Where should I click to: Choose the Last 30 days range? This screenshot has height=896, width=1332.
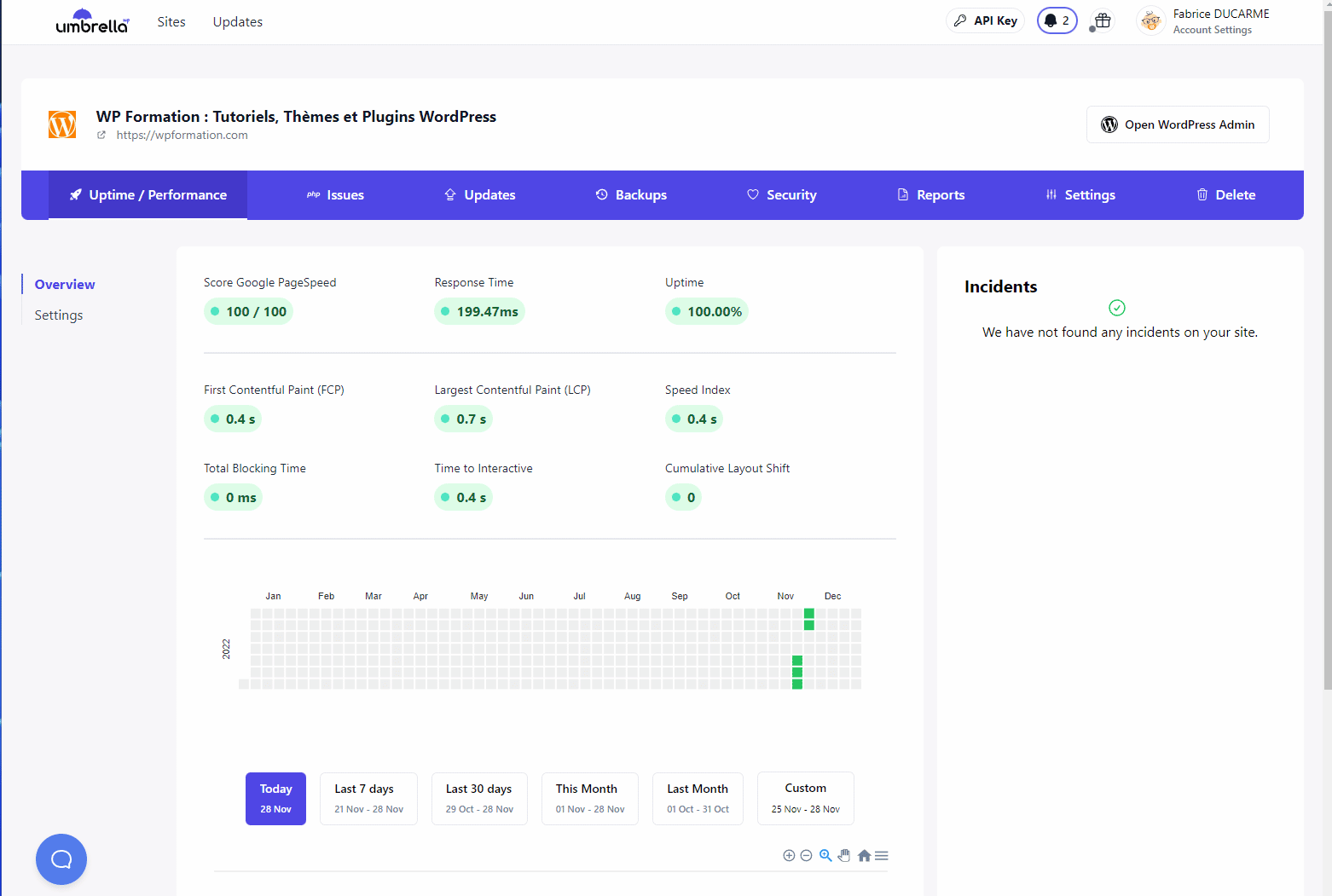coord(479,798)
